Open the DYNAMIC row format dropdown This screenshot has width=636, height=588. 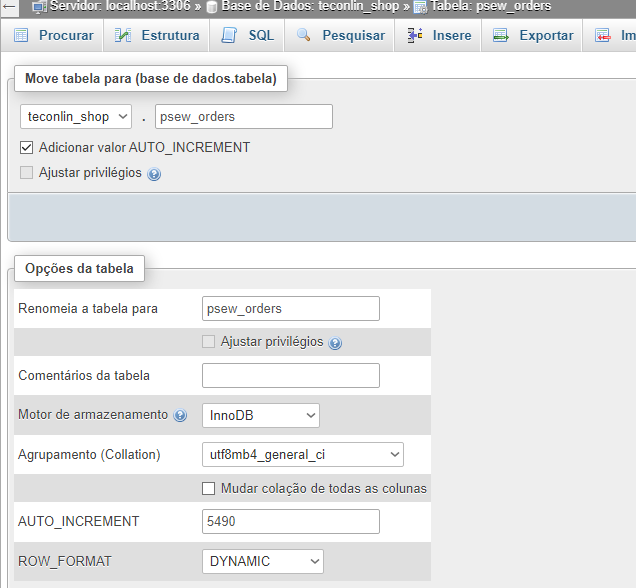[x=263, y=562]
